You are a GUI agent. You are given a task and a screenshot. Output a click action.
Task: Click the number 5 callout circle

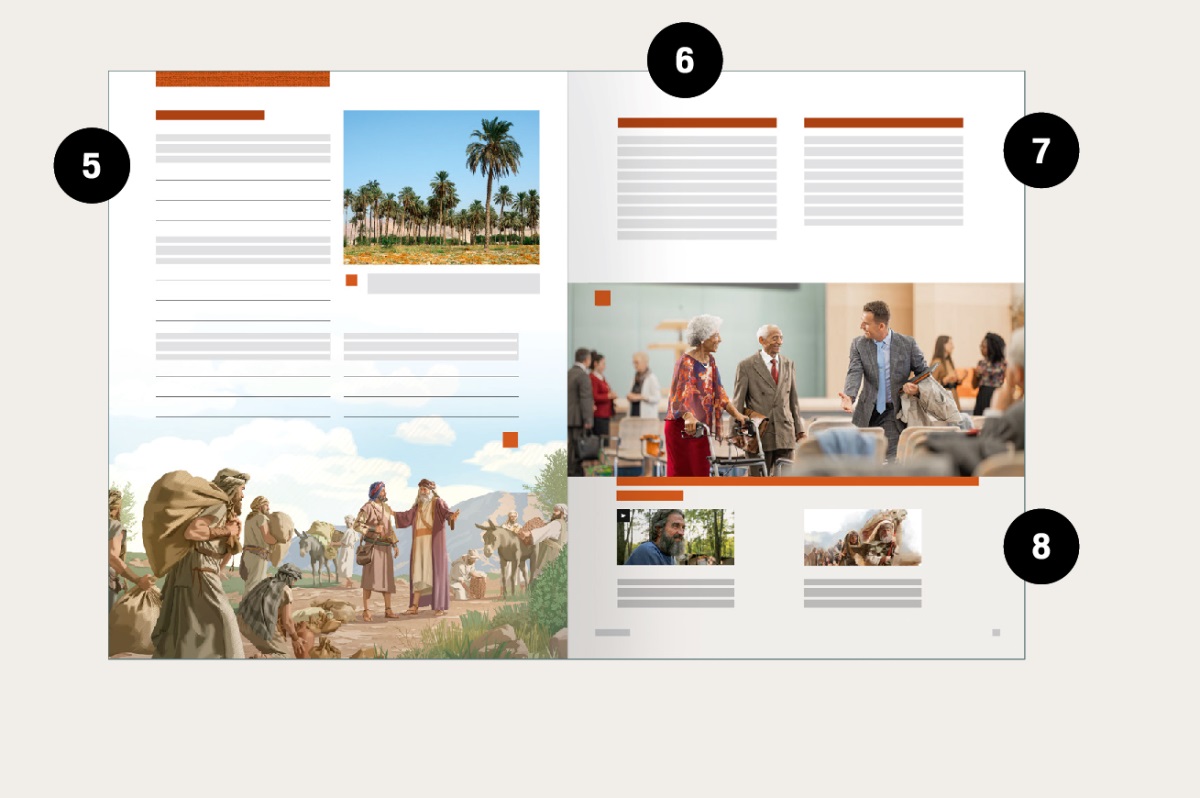pos(92,165)
